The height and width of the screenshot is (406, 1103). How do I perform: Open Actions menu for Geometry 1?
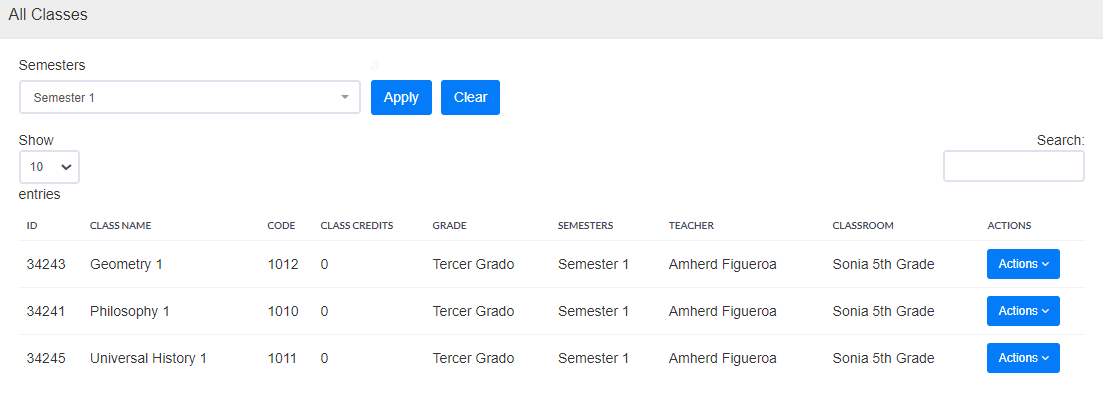[1023, 264]
